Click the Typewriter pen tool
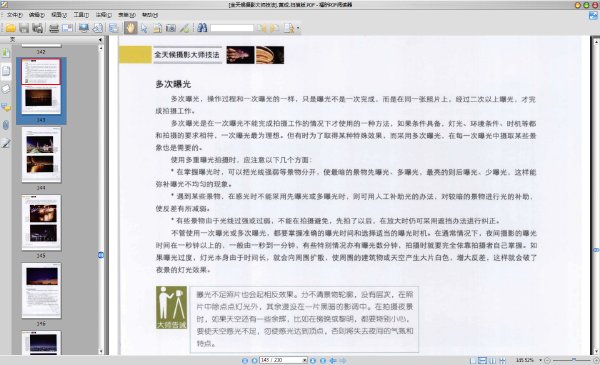The height and width of the screenshot is (365, 600). point(184,28)
